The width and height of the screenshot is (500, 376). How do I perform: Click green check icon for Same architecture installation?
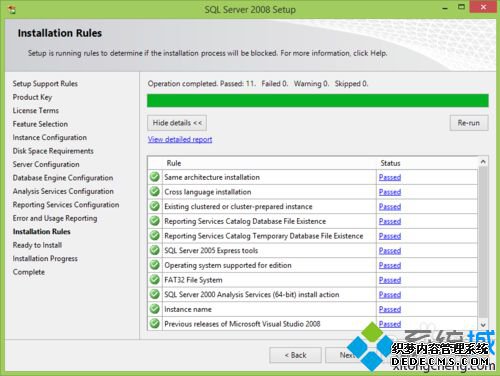tap(155, 177)
